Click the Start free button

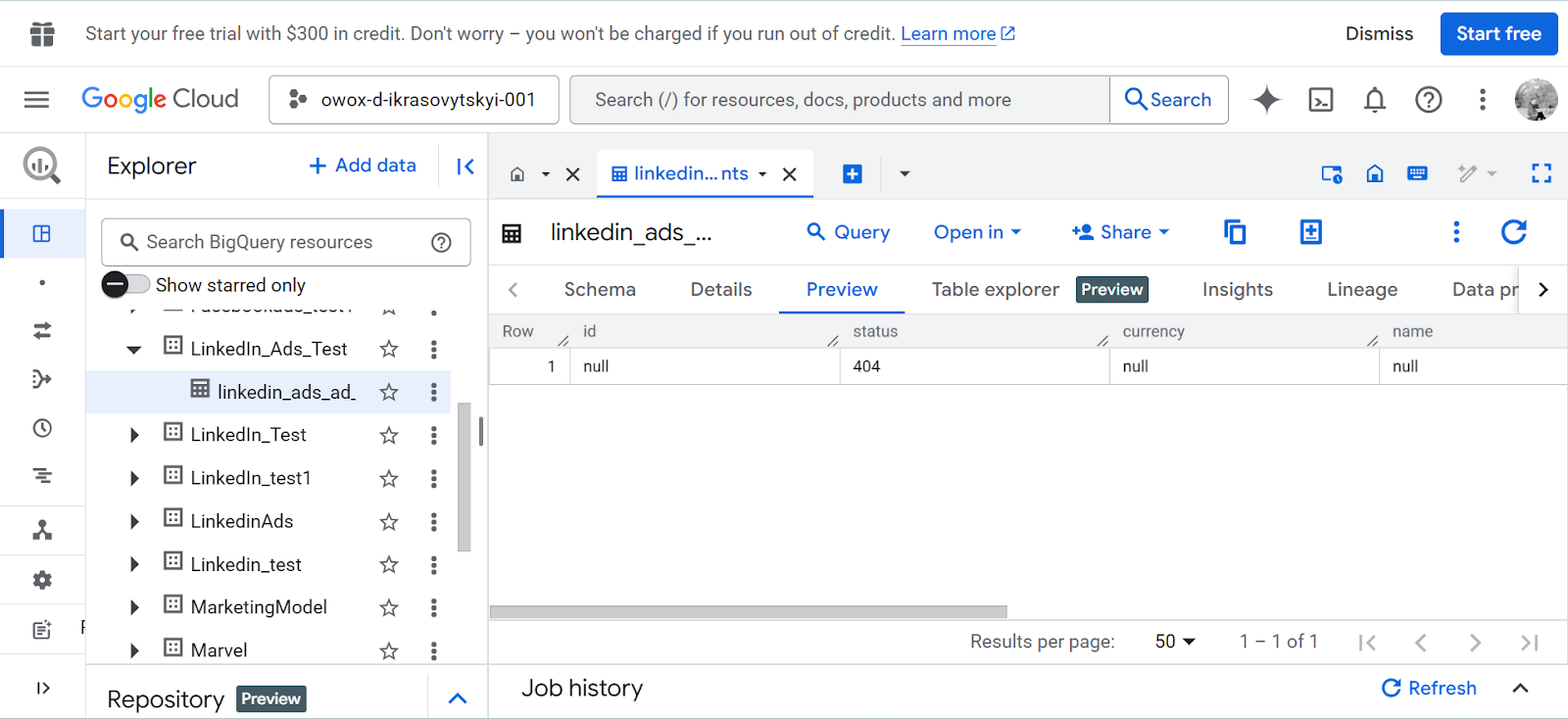click(1498, 33)
